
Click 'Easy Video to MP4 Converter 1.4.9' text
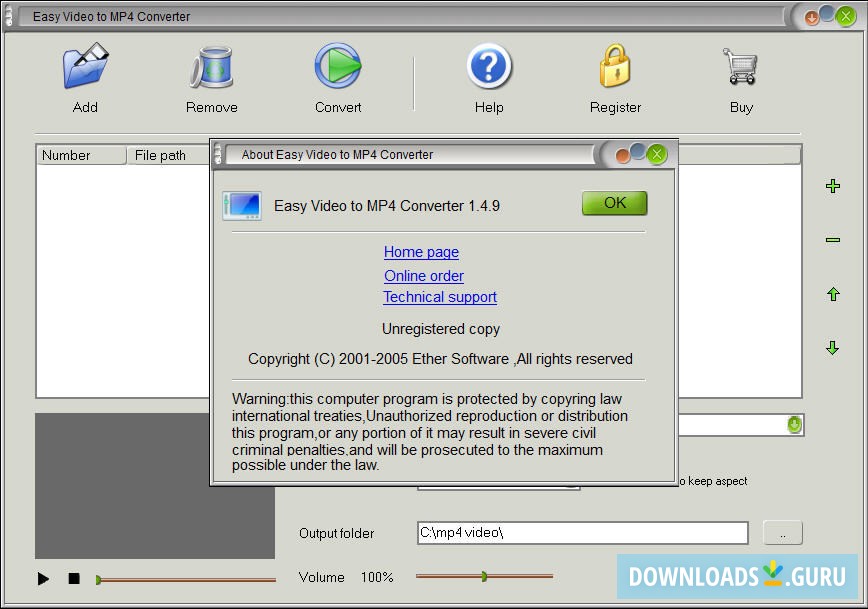point(386,206)
